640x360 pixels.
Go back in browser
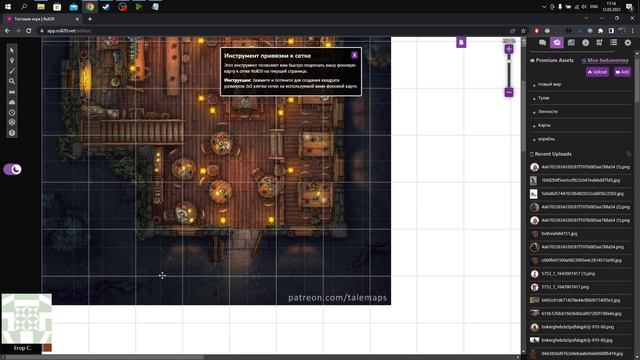point(7,31)
